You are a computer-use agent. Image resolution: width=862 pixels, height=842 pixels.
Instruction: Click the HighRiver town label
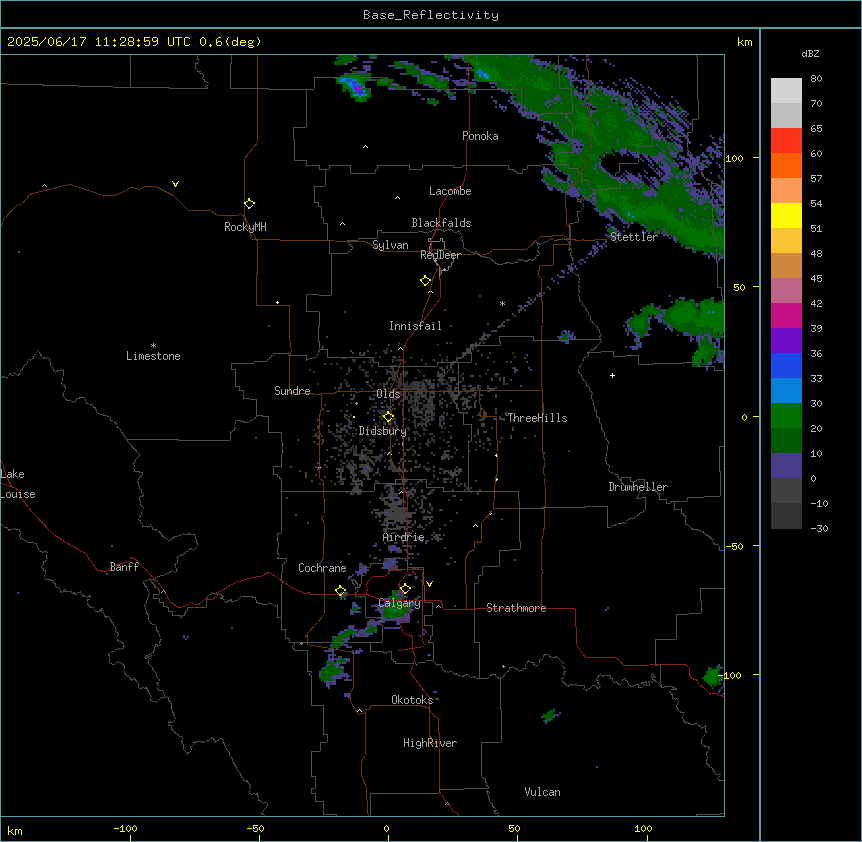[430, 743]
